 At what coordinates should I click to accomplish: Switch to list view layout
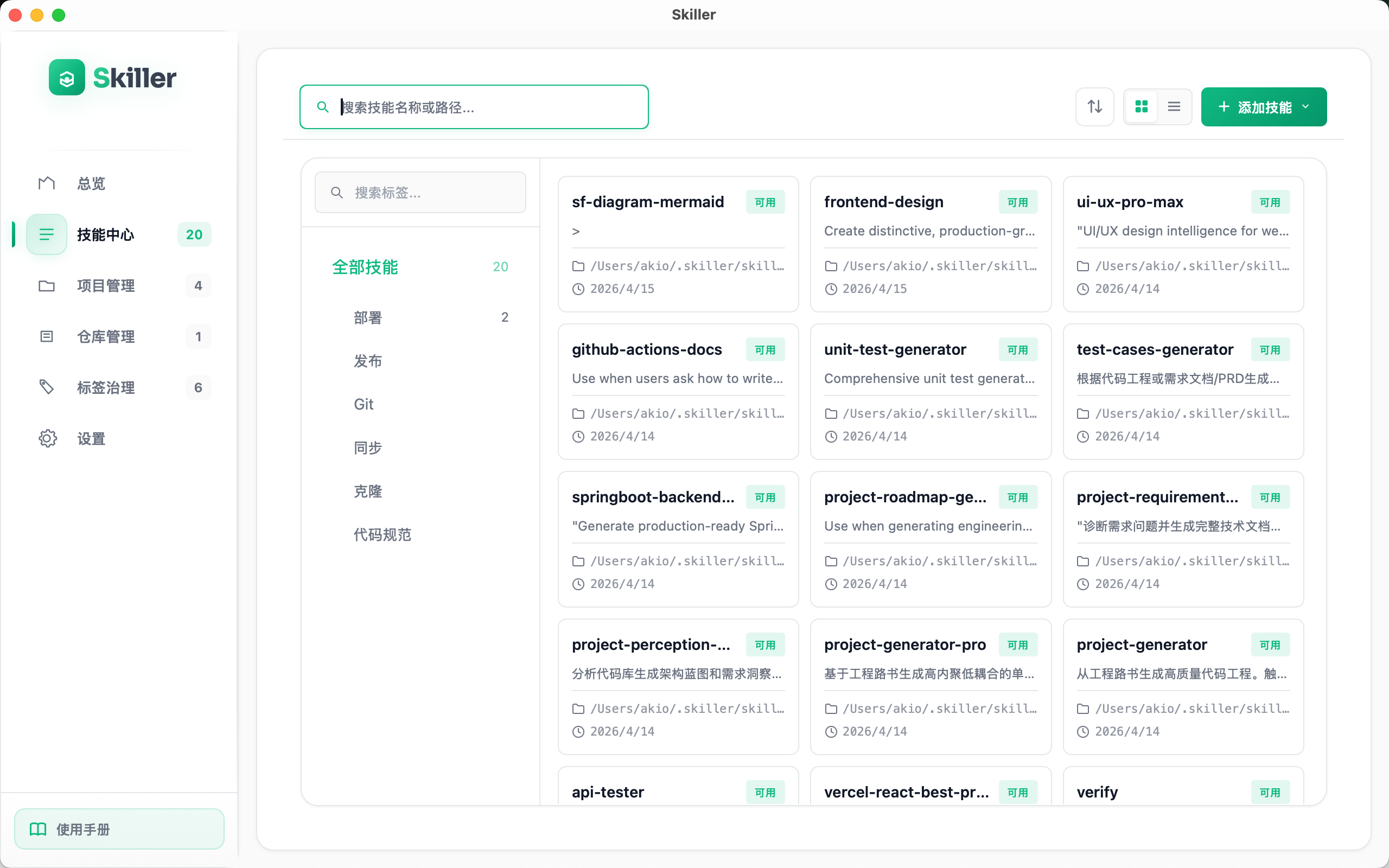click(x=1174, y=106)
